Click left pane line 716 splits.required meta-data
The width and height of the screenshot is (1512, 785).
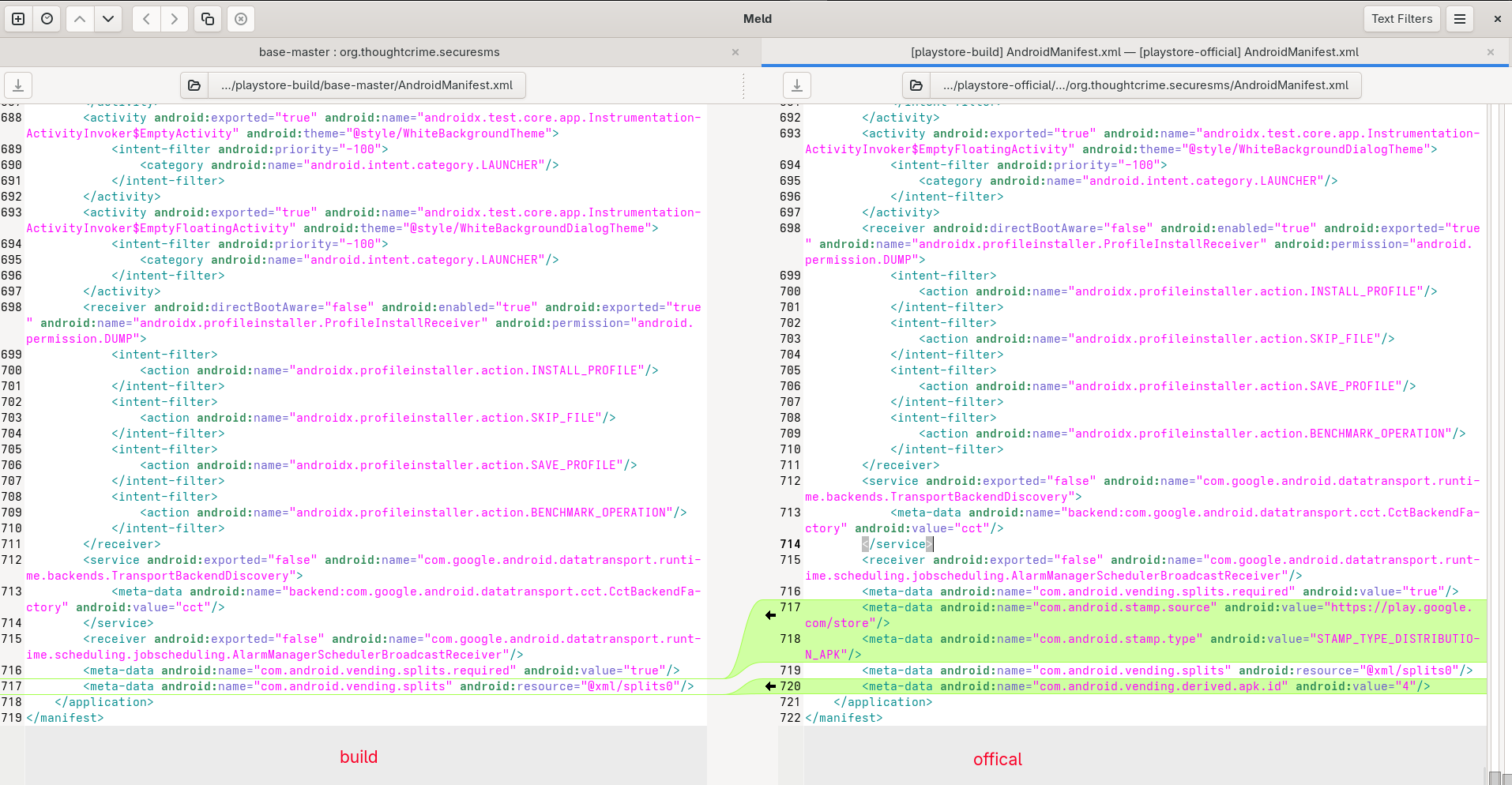click(382, 670)
